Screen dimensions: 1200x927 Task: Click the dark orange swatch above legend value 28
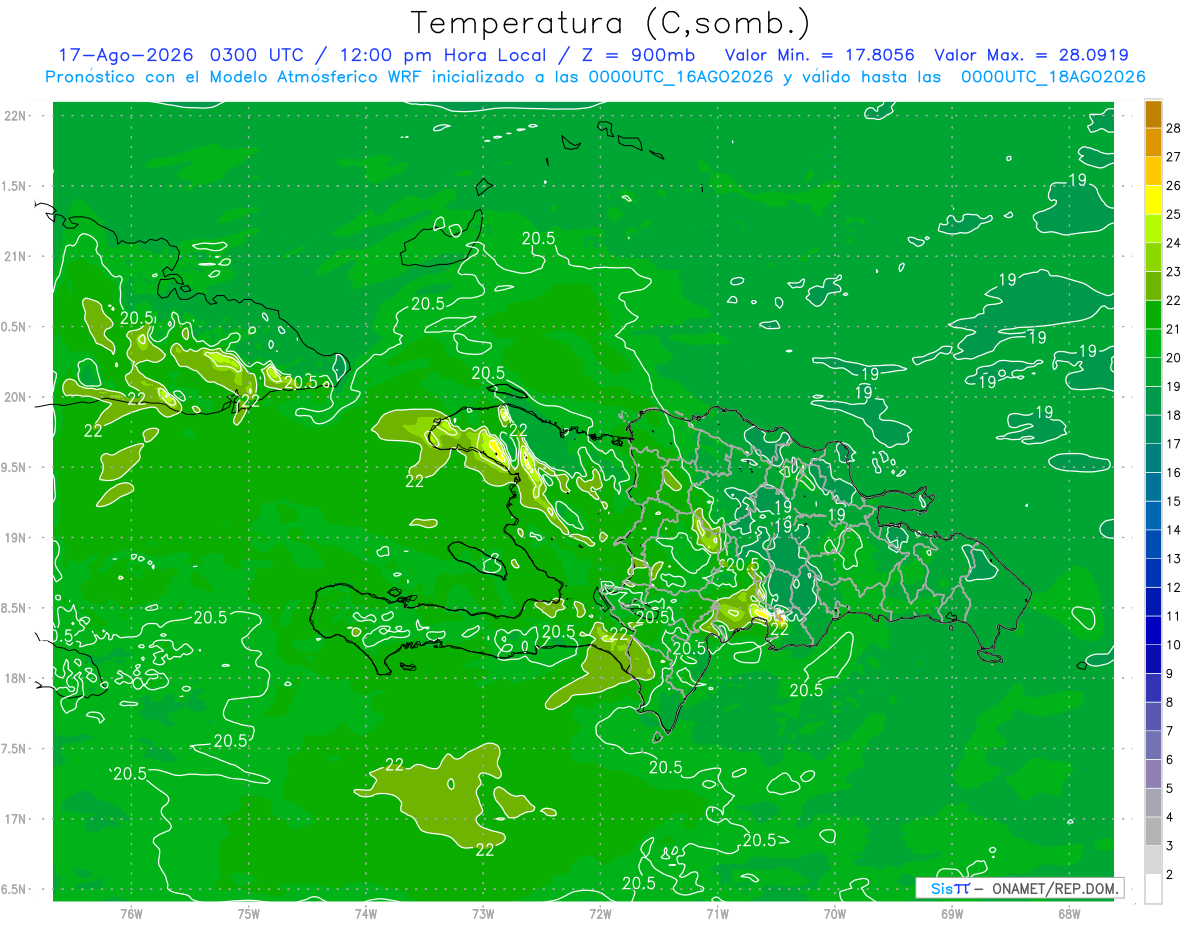point(1153,114)
